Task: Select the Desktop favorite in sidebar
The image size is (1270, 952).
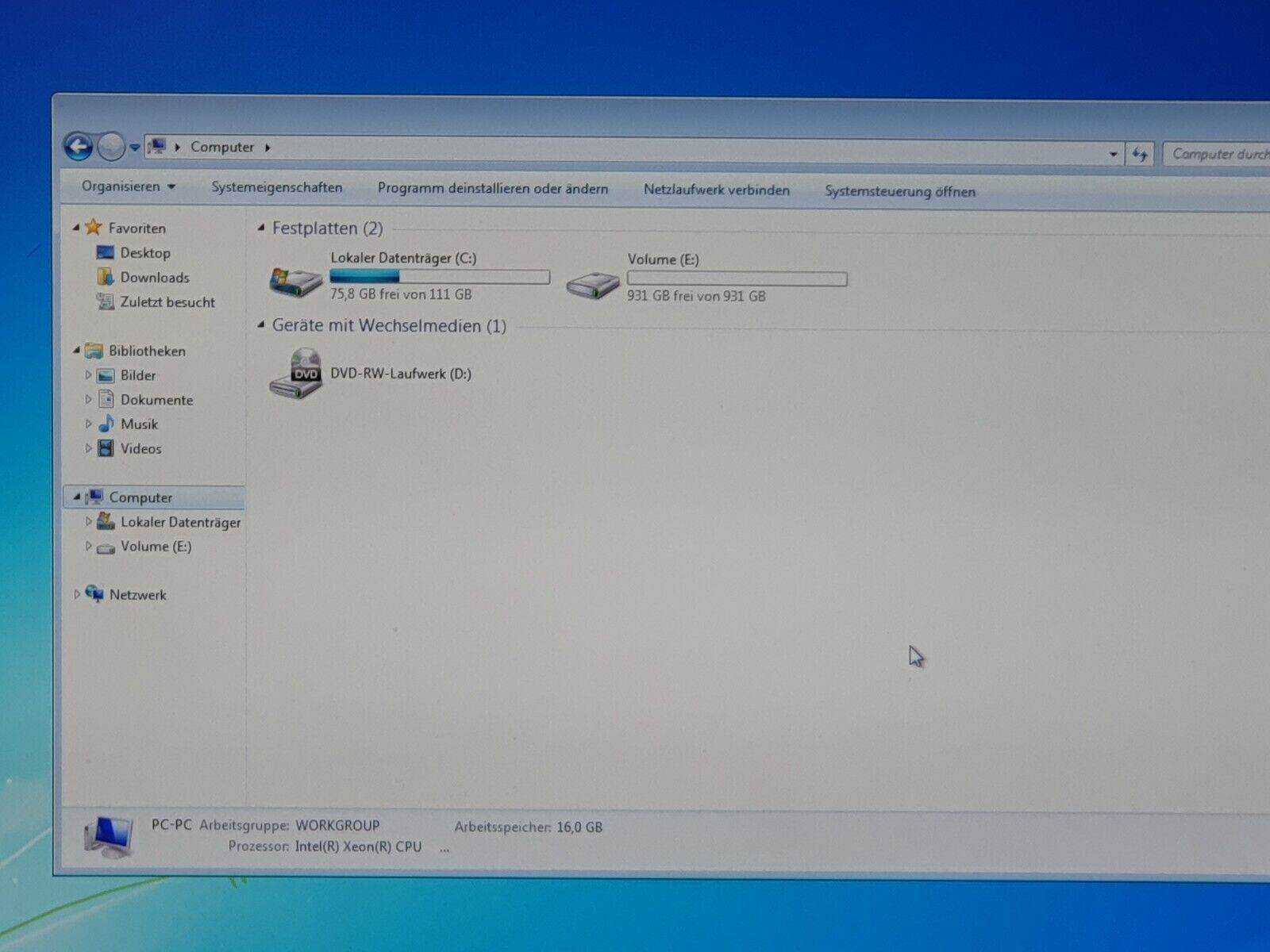Action: (144, 253)
